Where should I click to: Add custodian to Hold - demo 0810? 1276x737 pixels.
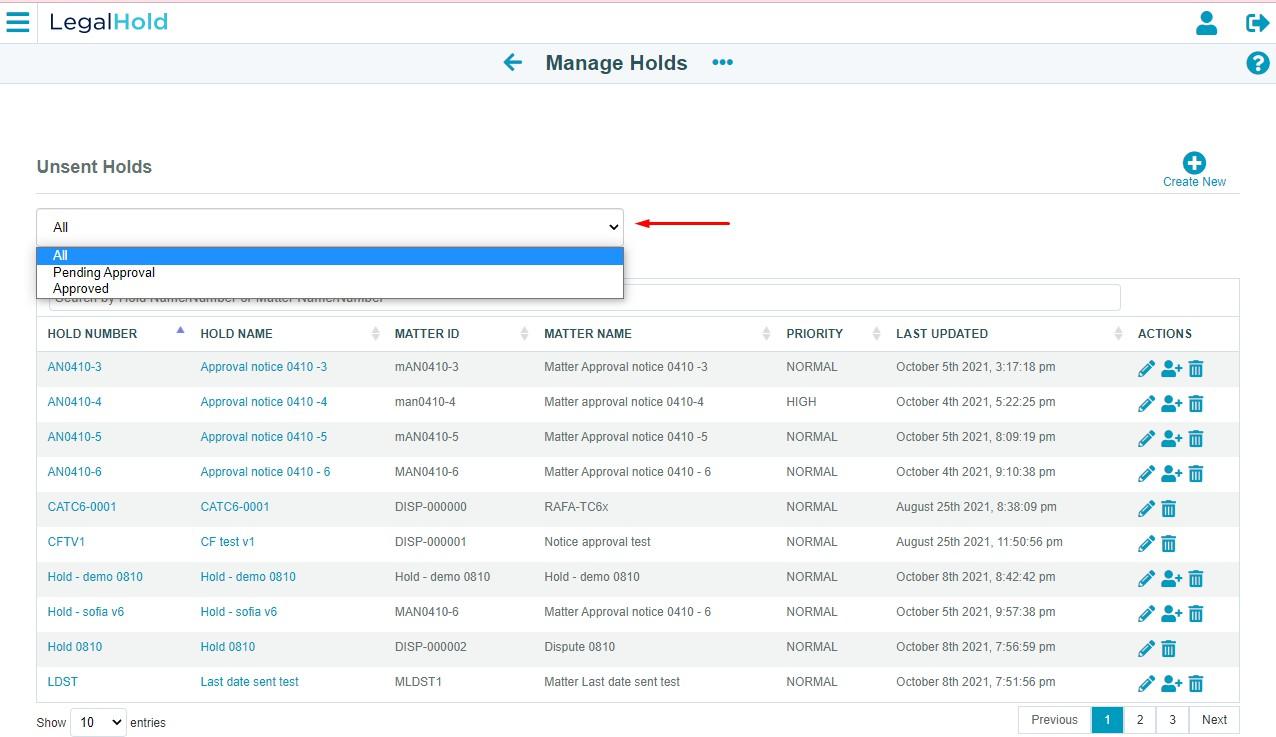pos(1171,579)
